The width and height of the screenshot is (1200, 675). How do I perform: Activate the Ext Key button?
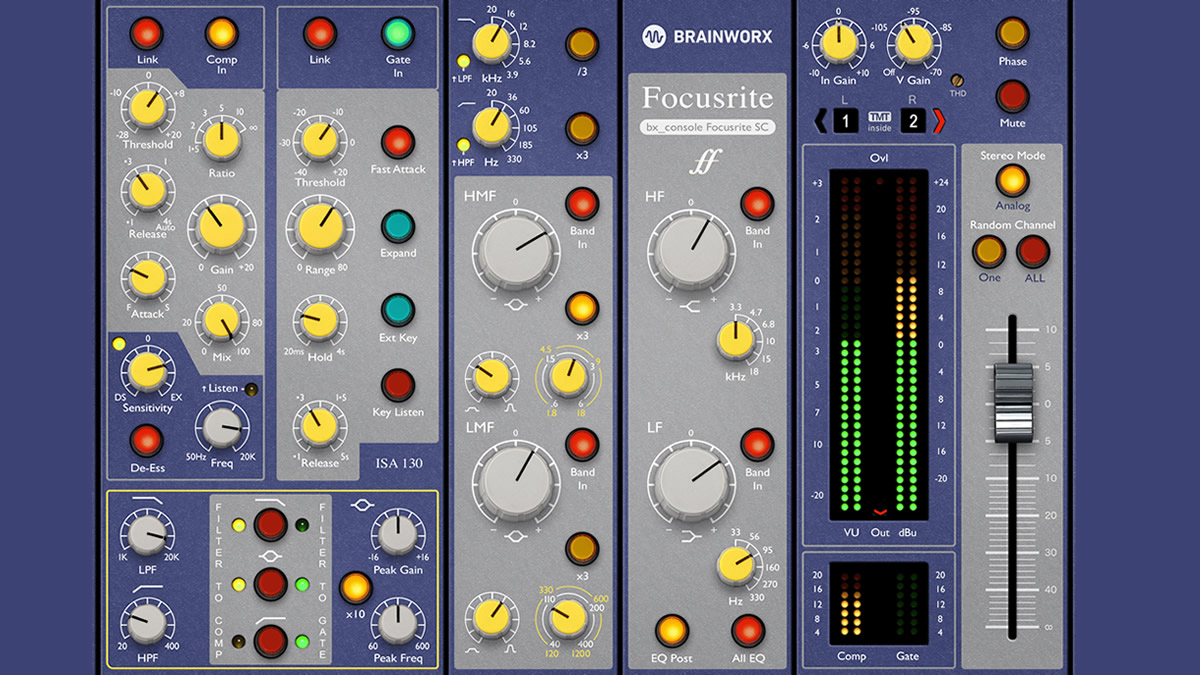(398, 310)
